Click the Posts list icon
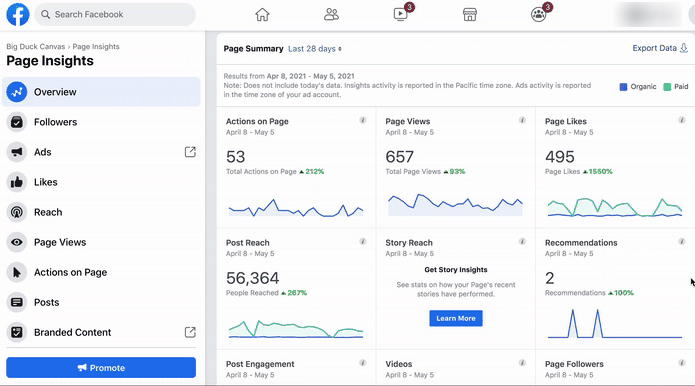Screen dimensions: 695x386 (17, 302)
